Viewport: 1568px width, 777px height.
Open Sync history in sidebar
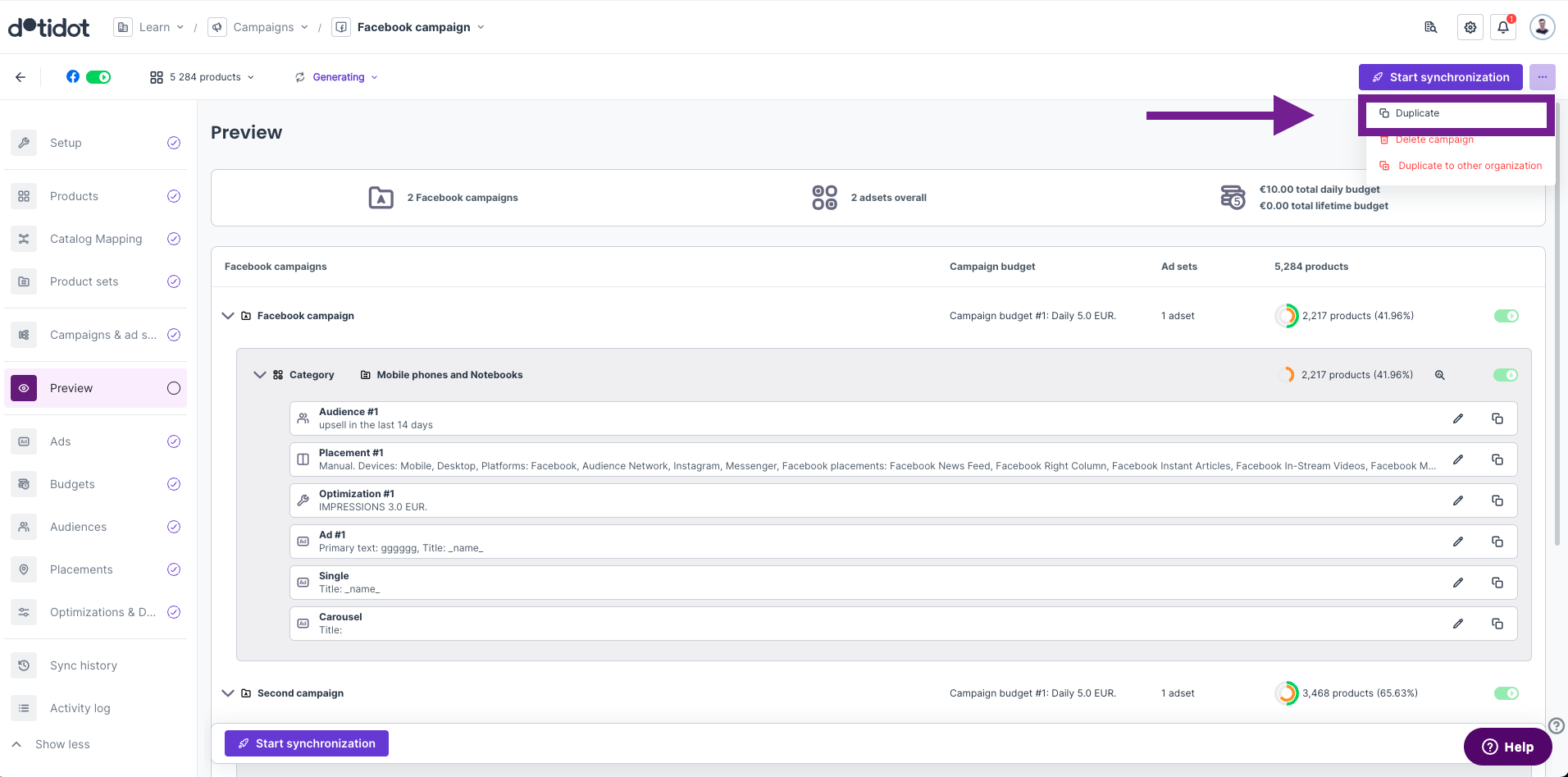(x=83, y=665)
